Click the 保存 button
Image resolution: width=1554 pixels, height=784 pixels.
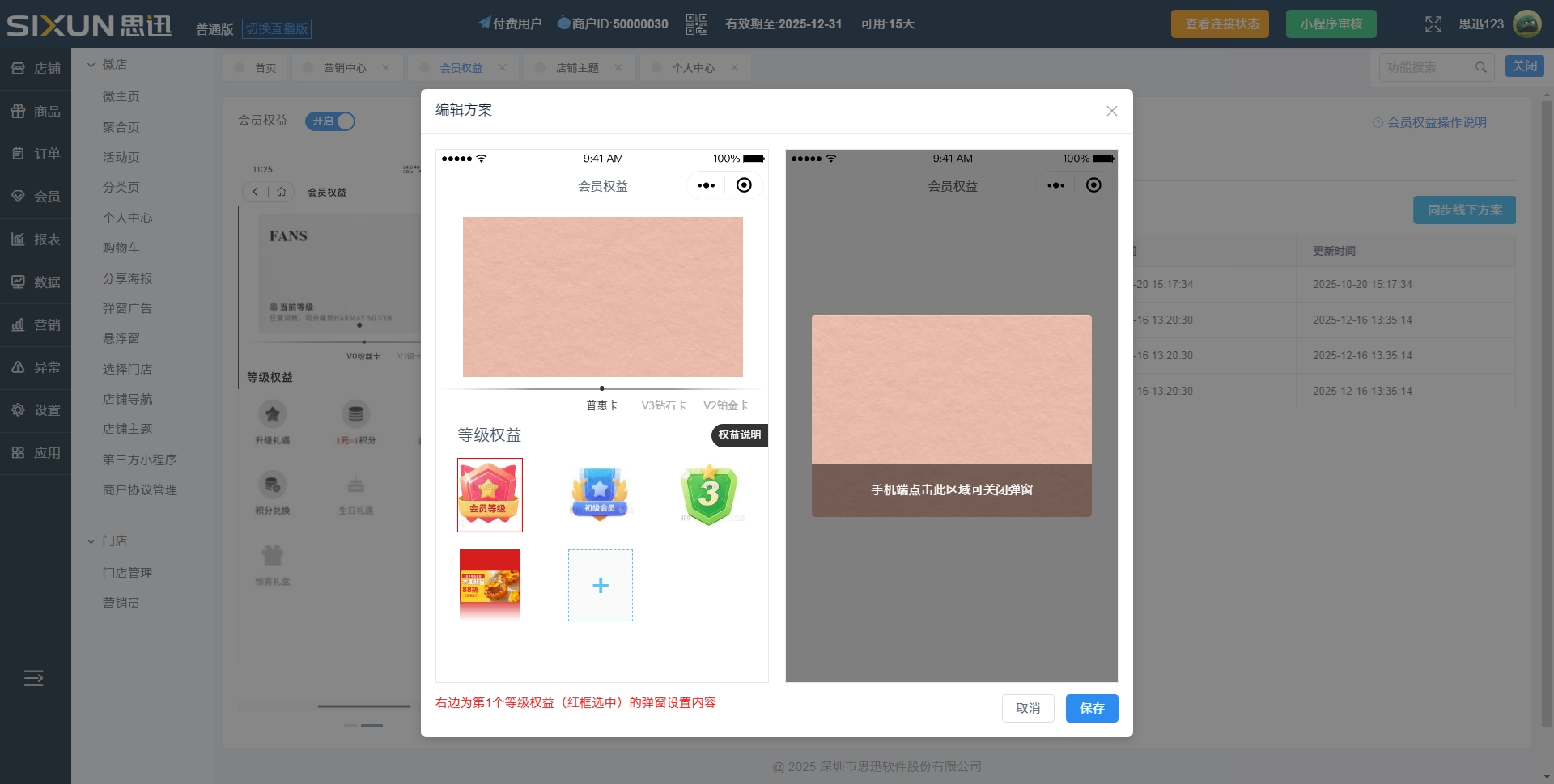(x=1091, y=708)
